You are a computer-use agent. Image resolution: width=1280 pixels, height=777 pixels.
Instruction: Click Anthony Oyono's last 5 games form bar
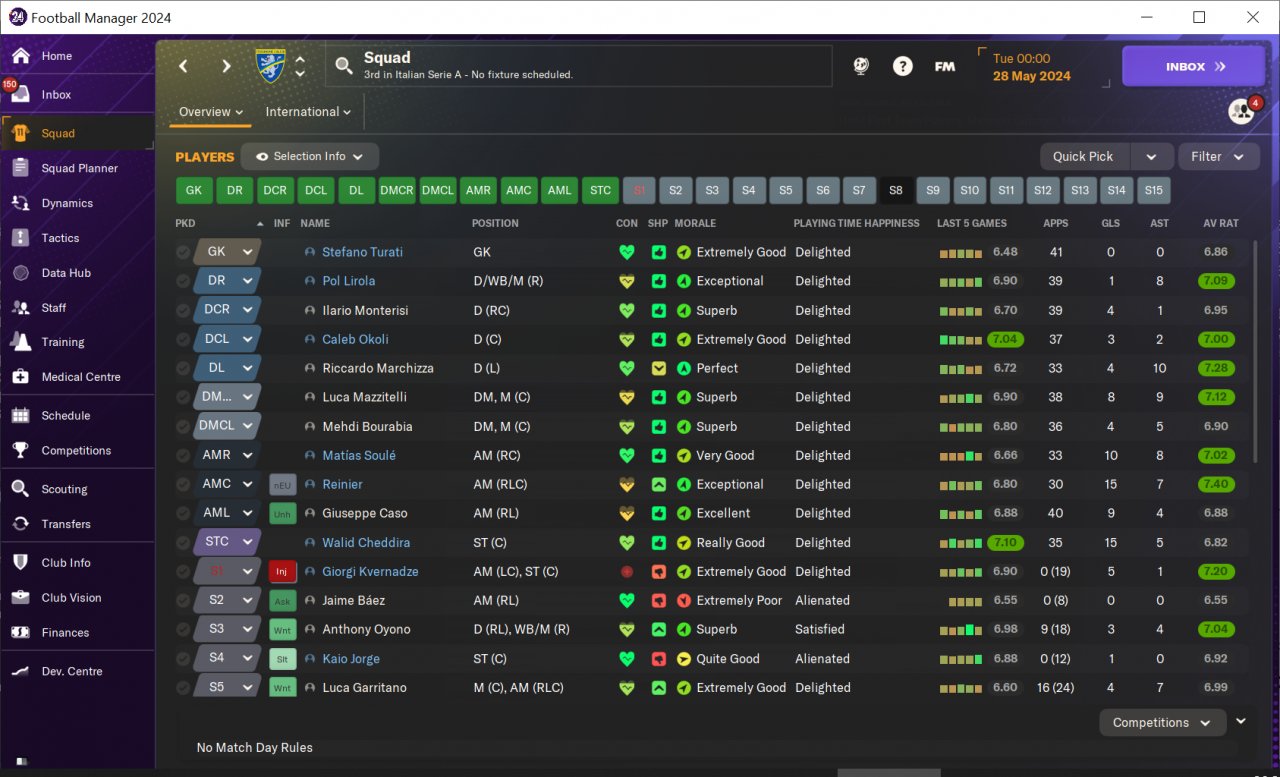(x=961, y=630)
